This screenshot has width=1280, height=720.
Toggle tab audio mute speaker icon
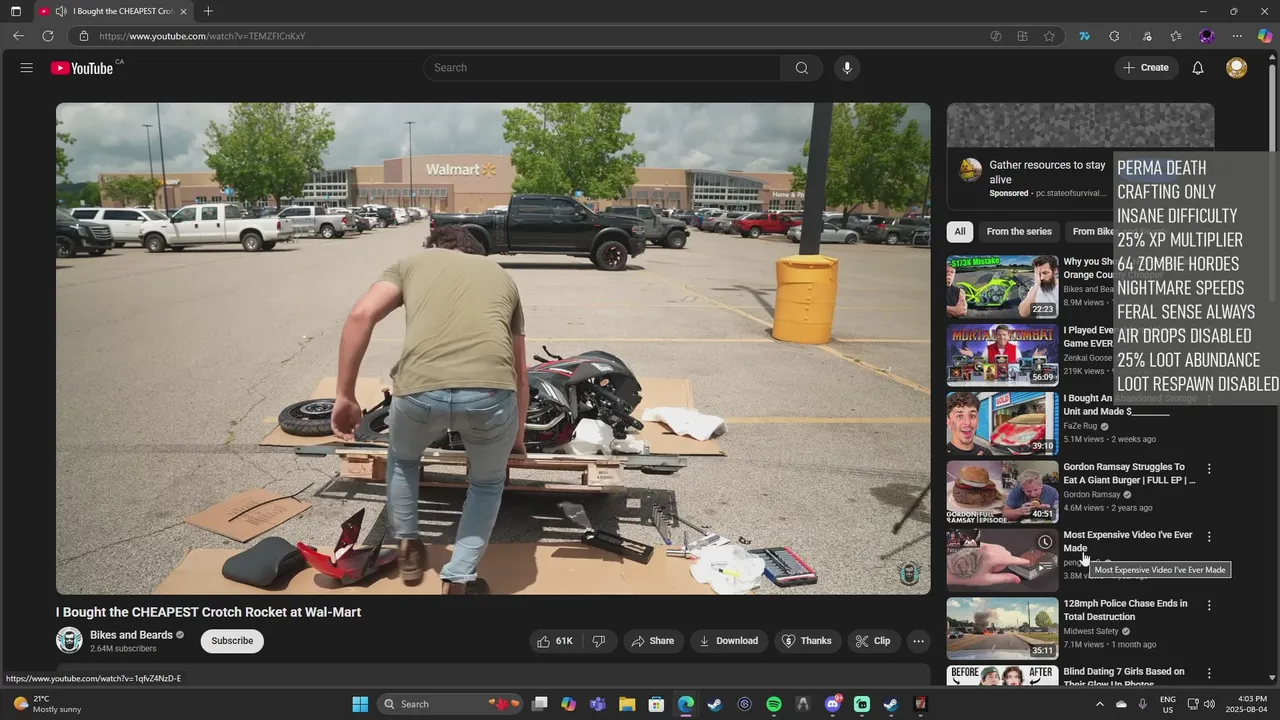pos(61,11)
